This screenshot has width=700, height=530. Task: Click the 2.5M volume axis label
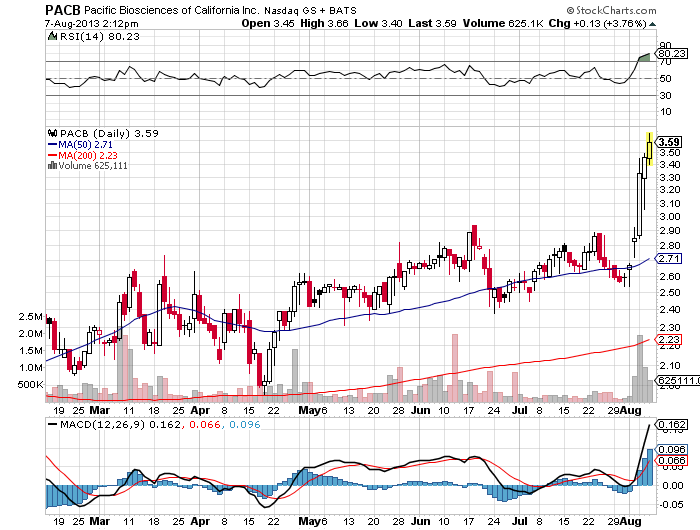pyautogui.click(x=30, y=317)
